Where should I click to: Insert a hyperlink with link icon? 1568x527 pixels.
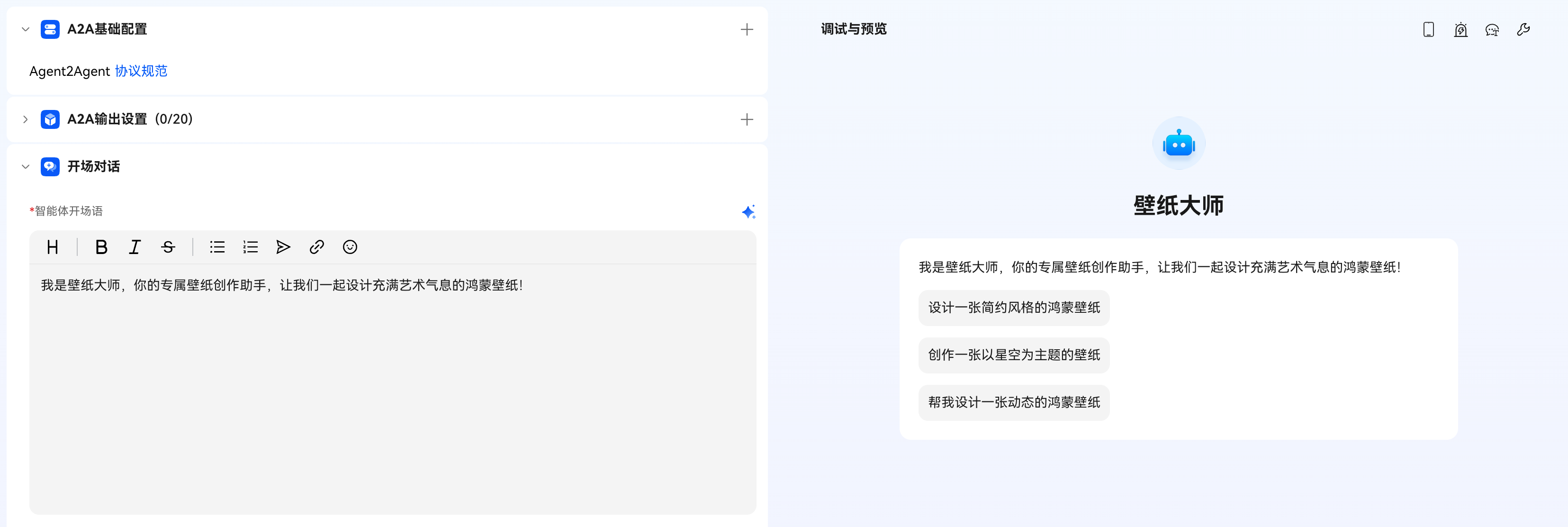click(x=316, y=247)
